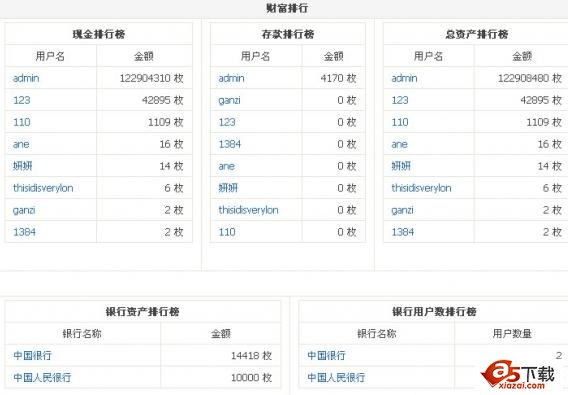
Task: Open thisidisverylon in 存款排行榜 table
Action: [x=248, y=210]
